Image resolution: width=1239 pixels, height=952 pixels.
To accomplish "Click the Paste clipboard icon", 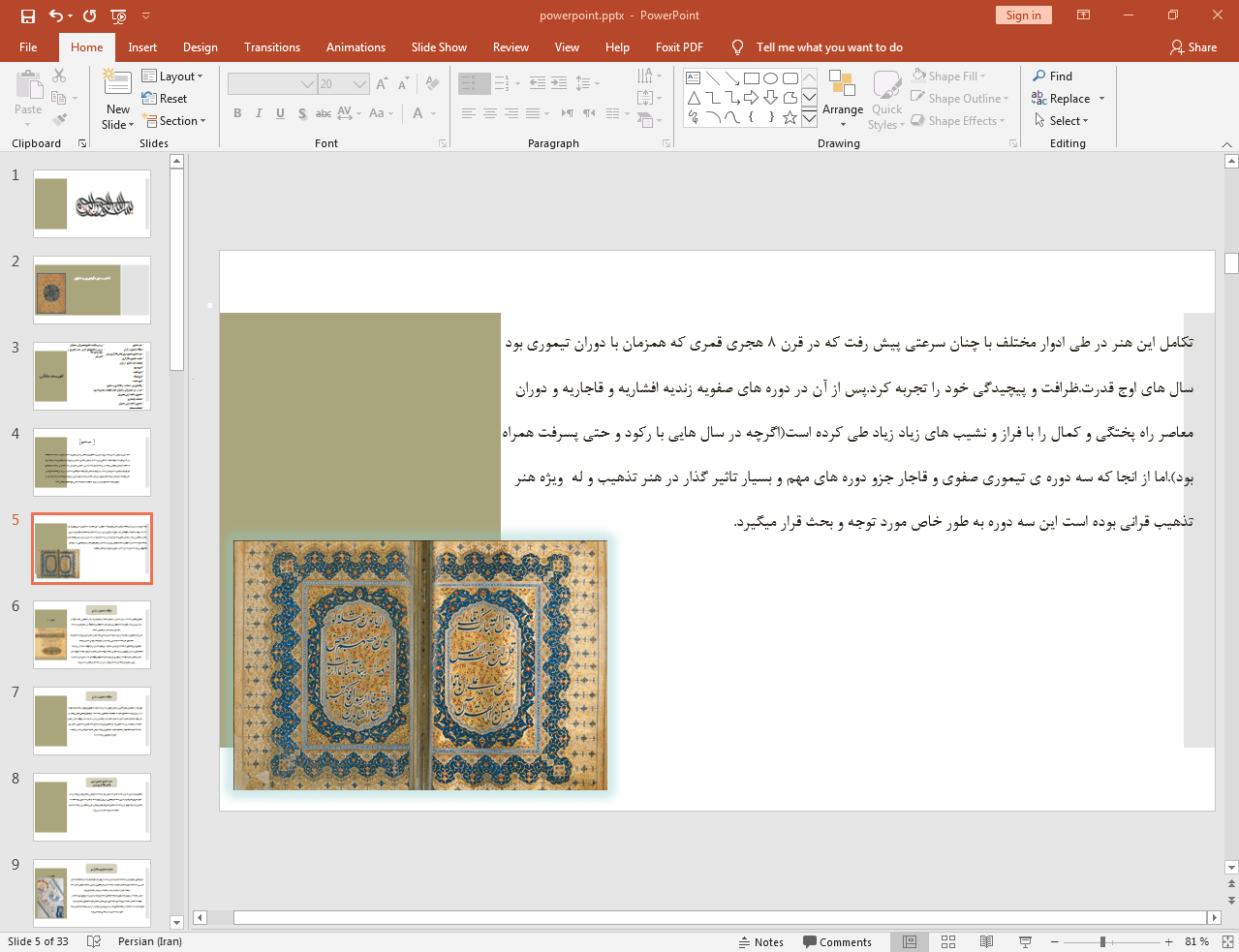I will (x=28, y=86).
